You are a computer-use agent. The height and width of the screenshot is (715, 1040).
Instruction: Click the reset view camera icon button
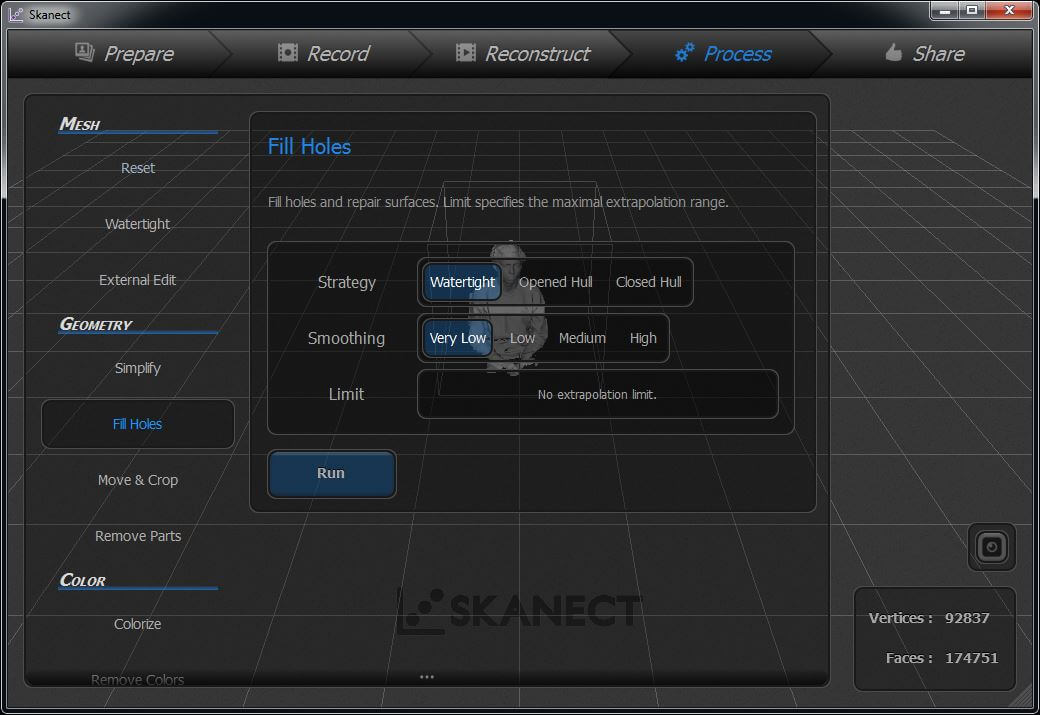[992, 547]
